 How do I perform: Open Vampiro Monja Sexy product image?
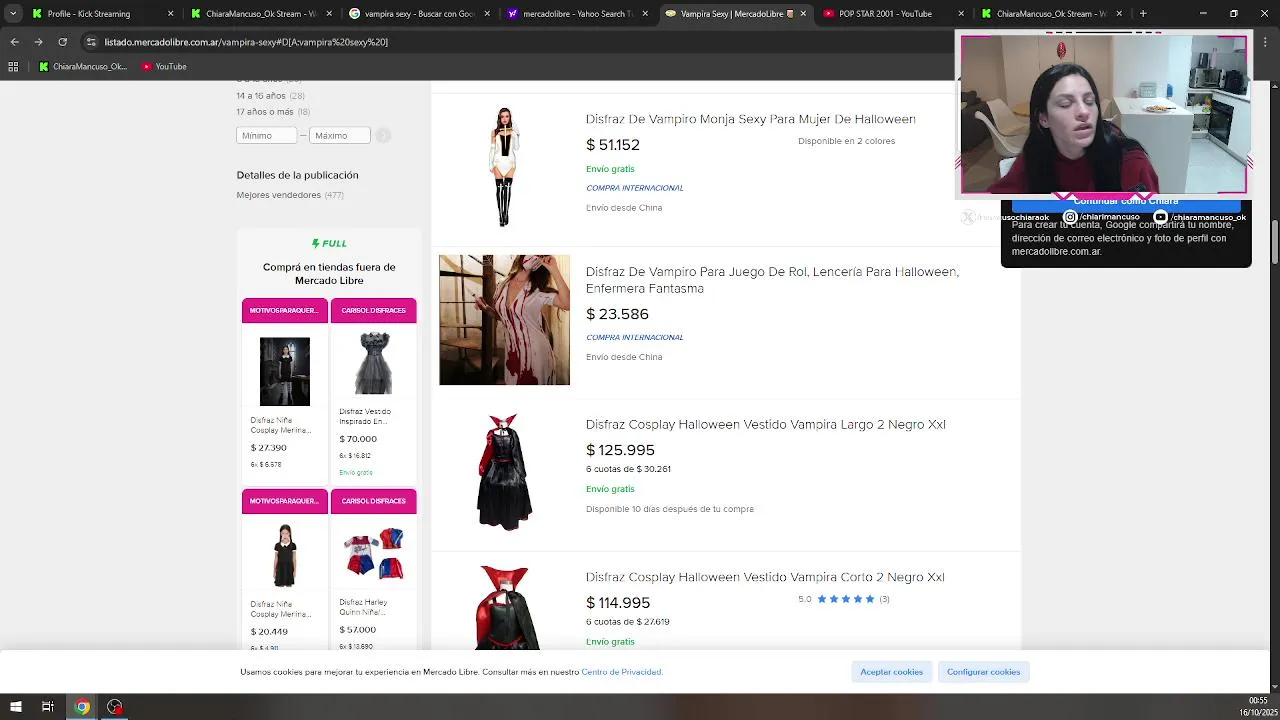pos(504,167)
